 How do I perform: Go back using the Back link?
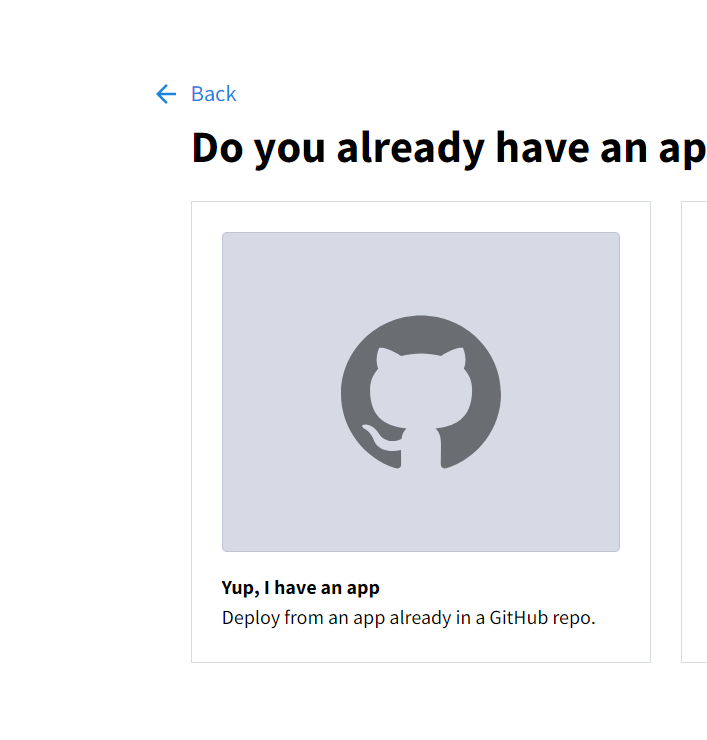(x=213, y=94)
